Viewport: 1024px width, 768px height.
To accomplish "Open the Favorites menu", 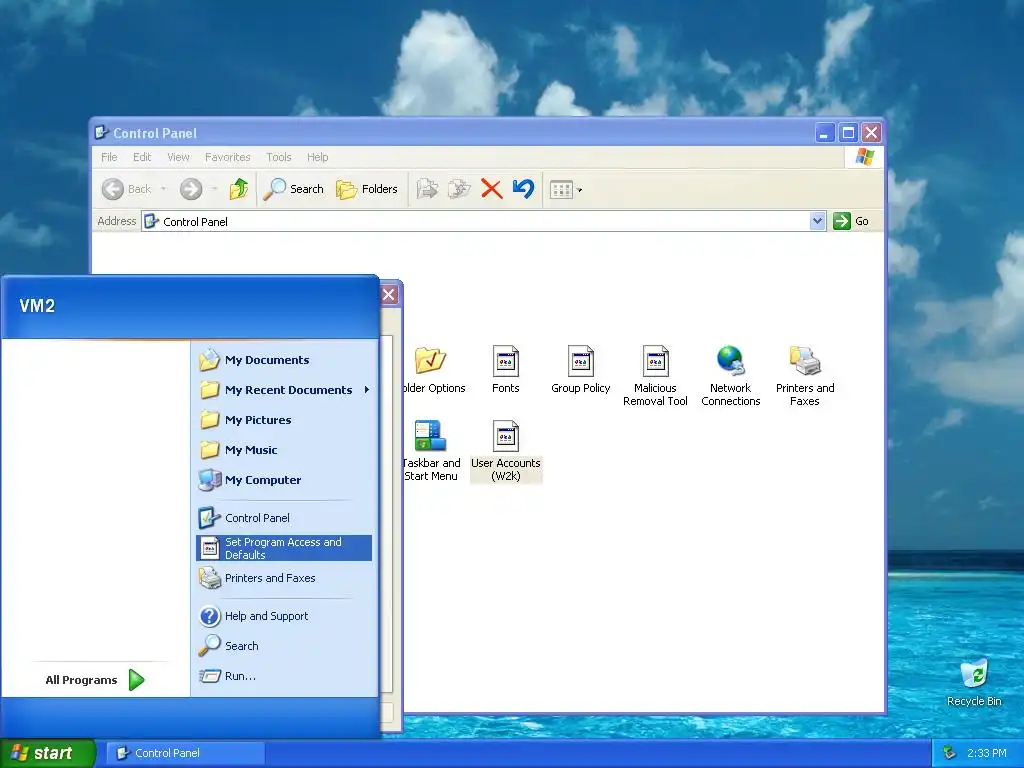I will [x=227, y=157].
